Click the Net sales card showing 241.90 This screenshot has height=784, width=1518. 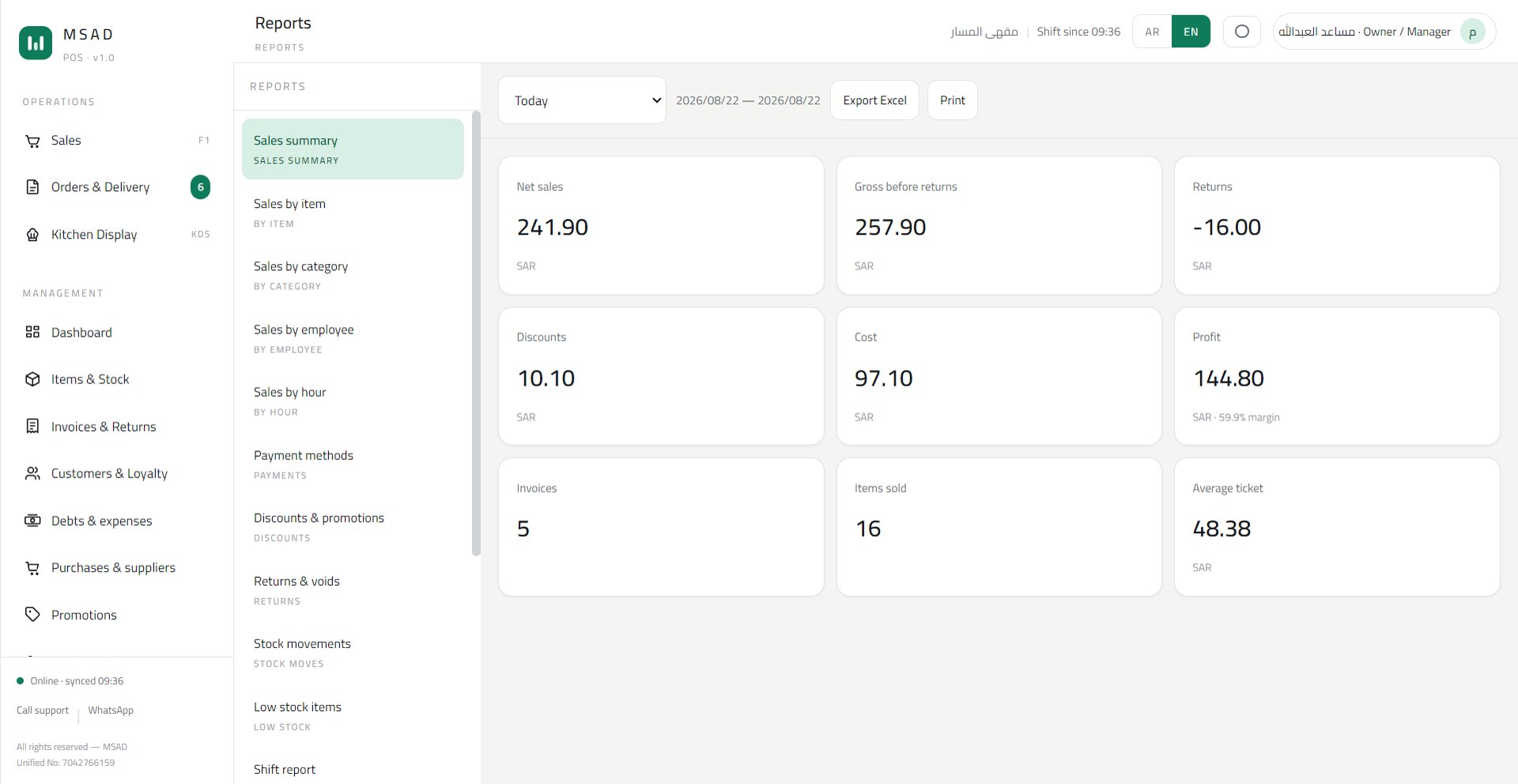click(661, 225)
